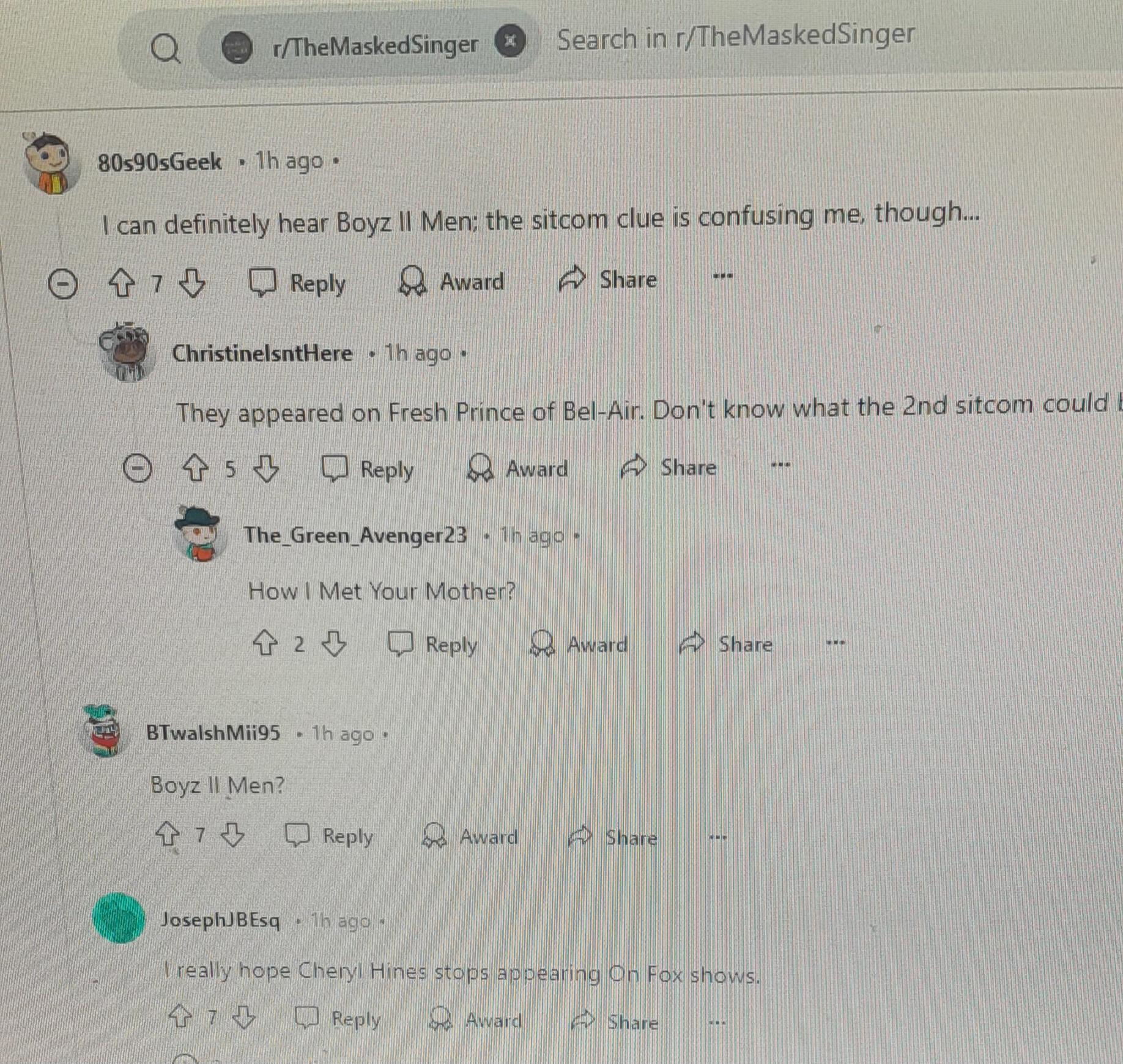Upvote the How I Met Your Mother reply
Image resolution: width=1123 pixels, height=1064 pixels.
tap(265, 643)
